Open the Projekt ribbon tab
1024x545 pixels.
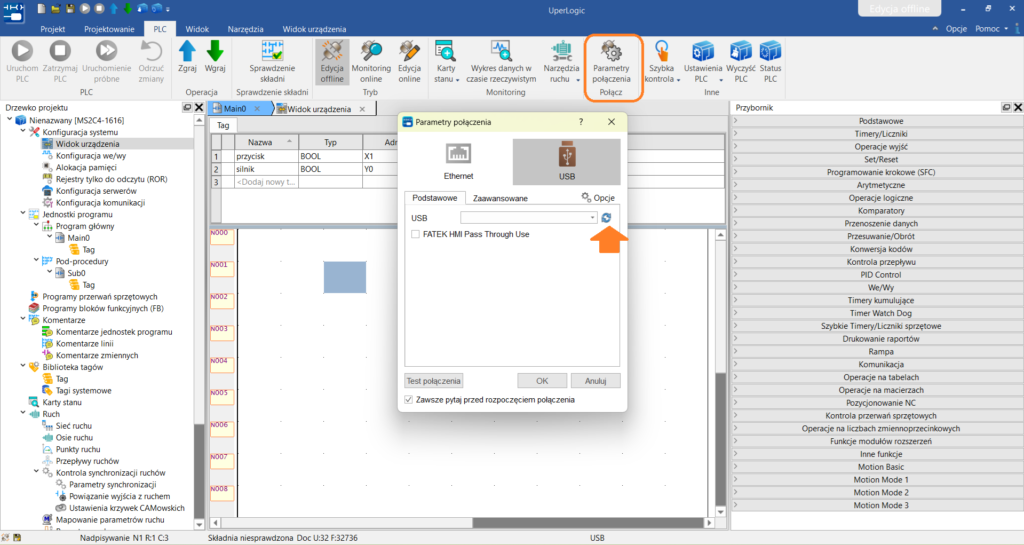53,29
